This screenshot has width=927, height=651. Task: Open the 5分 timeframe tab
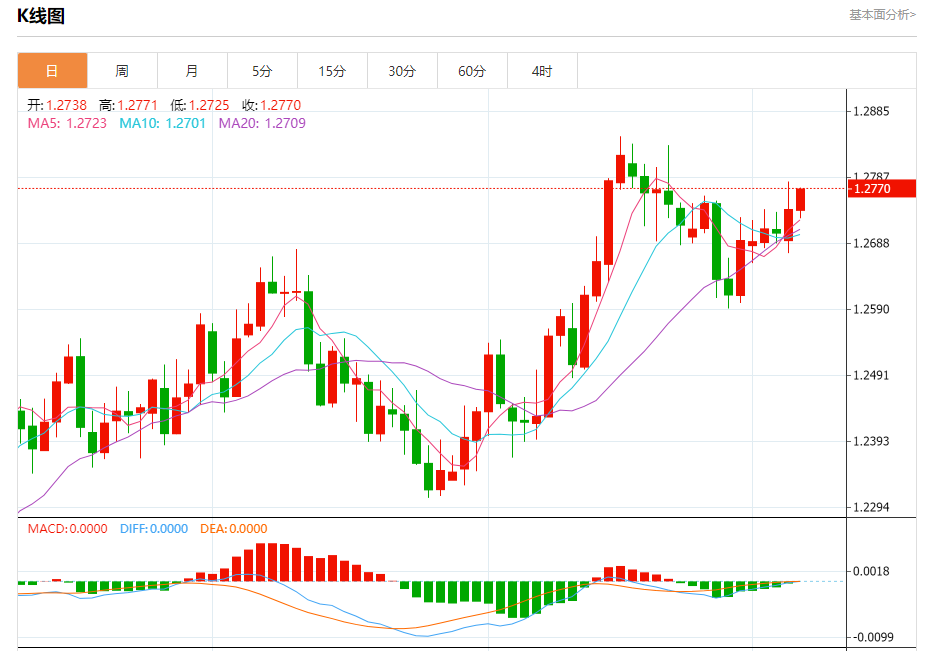(x=262, y=71)
